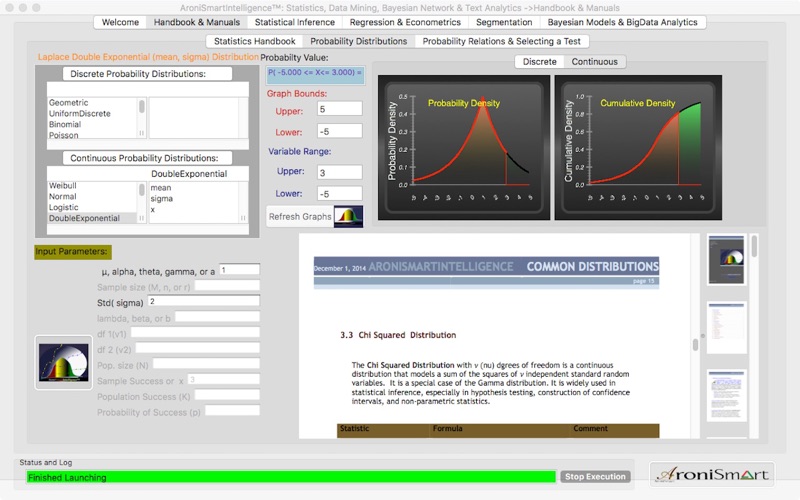
Task: Open the third handbook page thumbnail
Action: pyautogui.click(x=727, y=395)
